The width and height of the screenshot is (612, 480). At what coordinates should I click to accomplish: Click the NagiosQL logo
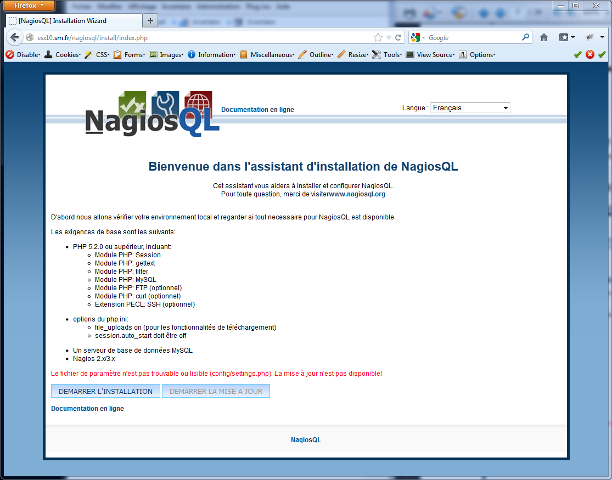click(x=152, y=114)
